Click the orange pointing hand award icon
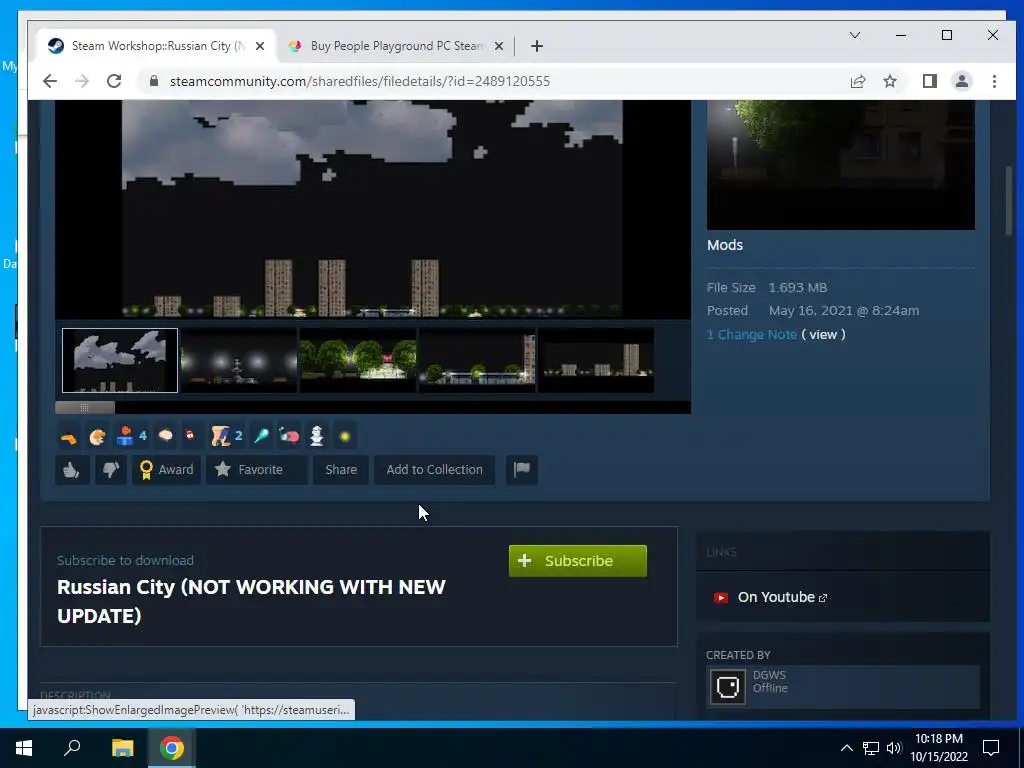The height and width of the screenshot is (768, 1024). click(x=68, y=436)
